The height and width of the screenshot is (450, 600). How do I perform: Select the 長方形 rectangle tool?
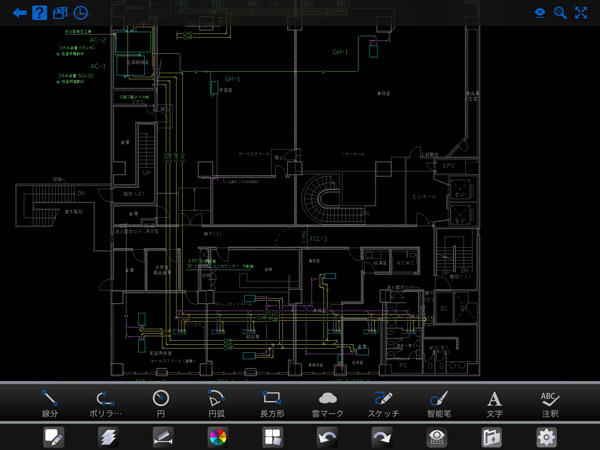pos(272,403)
